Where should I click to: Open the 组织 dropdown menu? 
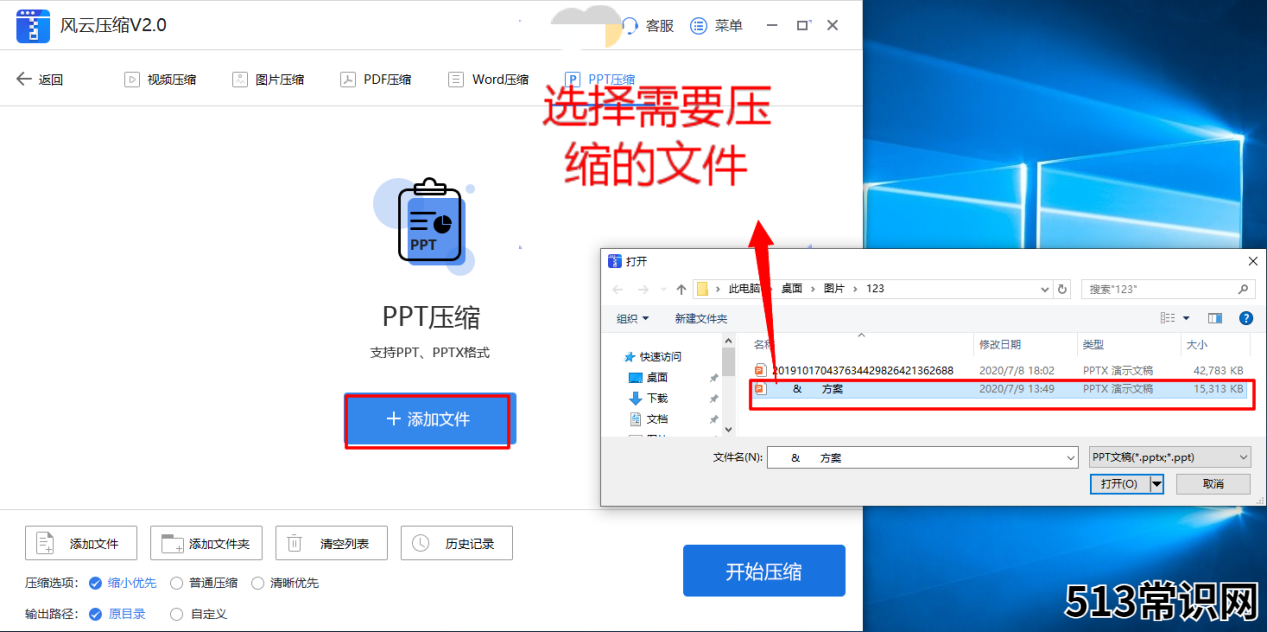click(633, 319)
